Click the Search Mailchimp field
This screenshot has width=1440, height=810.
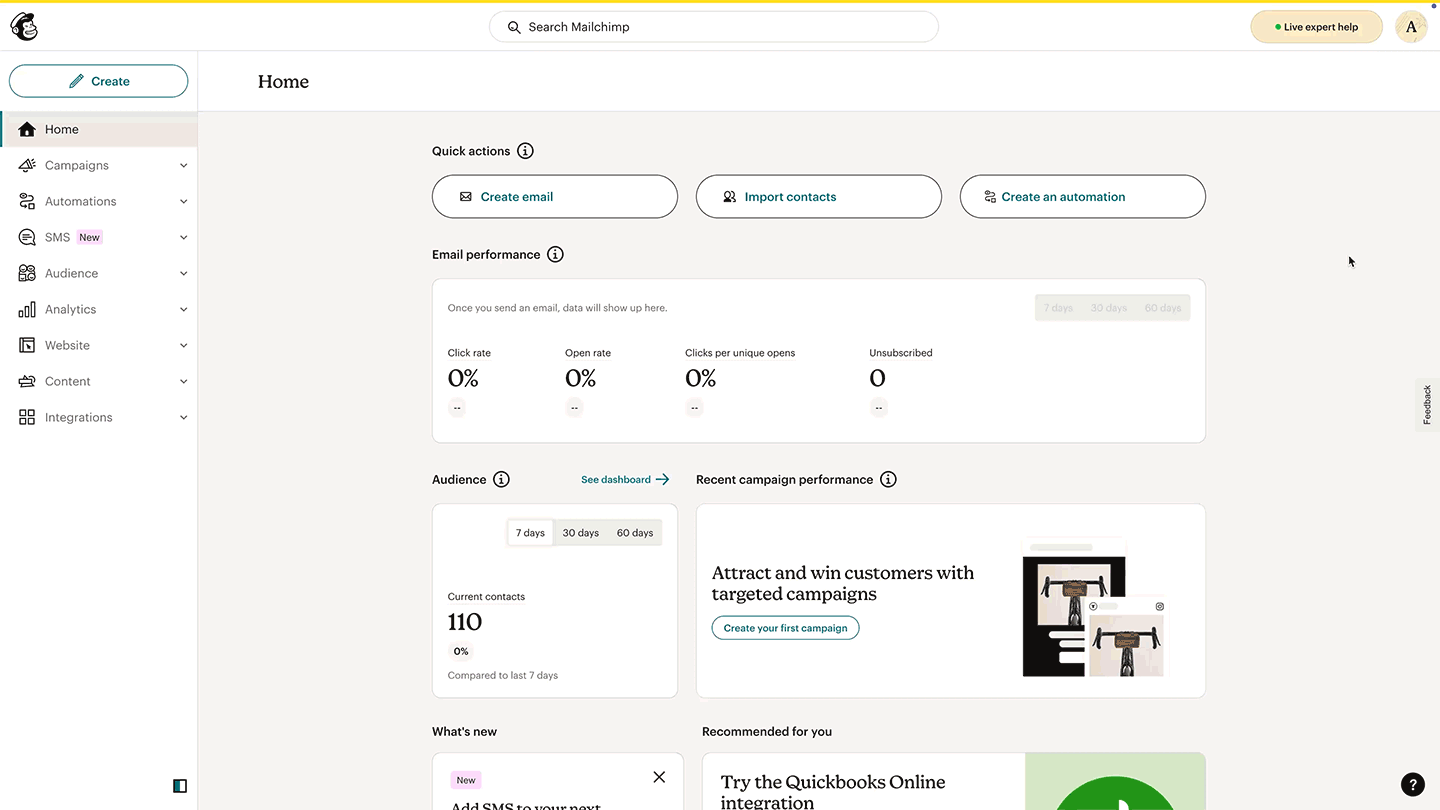click(x=713, y=27)
